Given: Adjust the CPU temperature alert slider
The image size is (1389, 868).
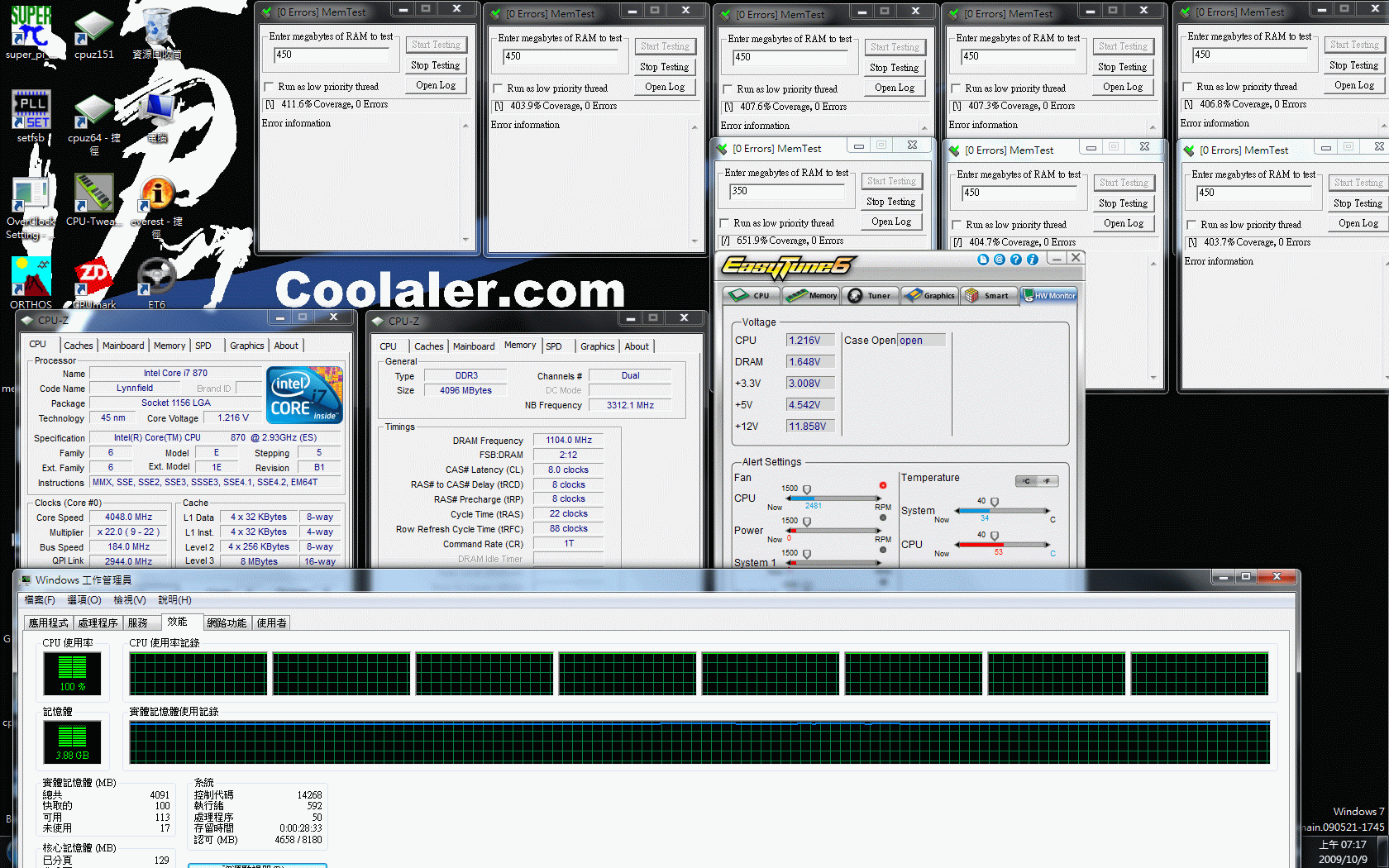Looking at the screenshot, I should point(995,536).
